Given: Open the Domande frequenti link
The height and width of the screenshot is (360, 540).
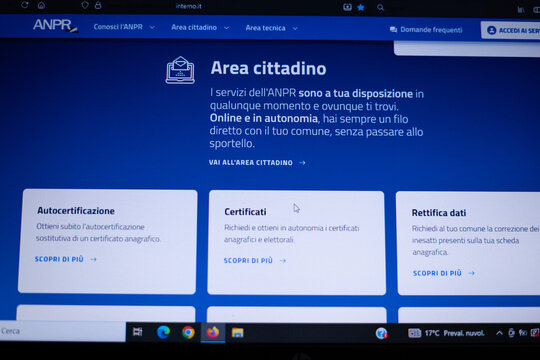Looking at the screenshot, I should [x=431, y=30].
